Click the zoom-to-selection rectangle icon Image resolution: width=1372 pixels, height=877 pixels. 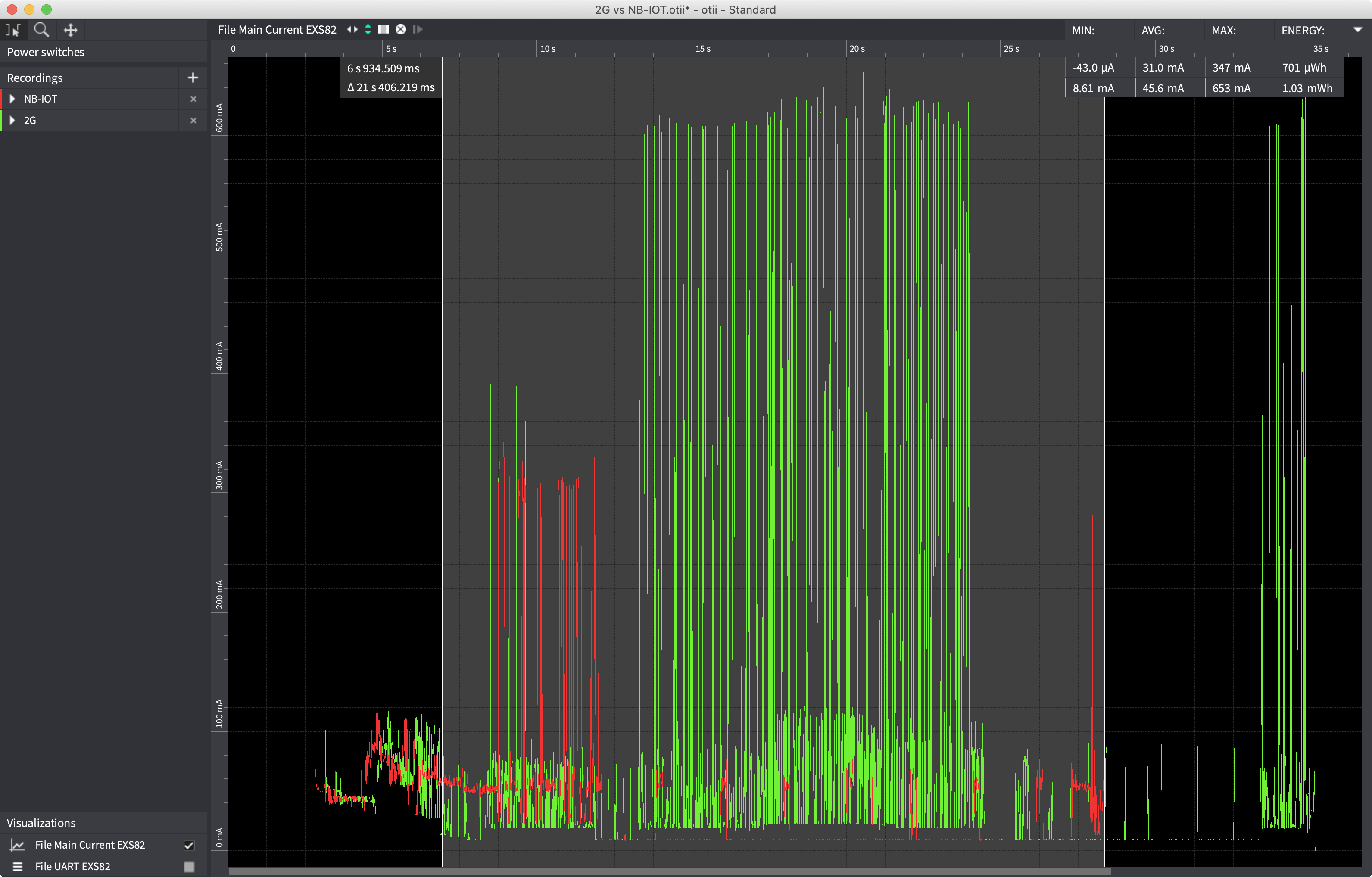click(x=384, y=30)
